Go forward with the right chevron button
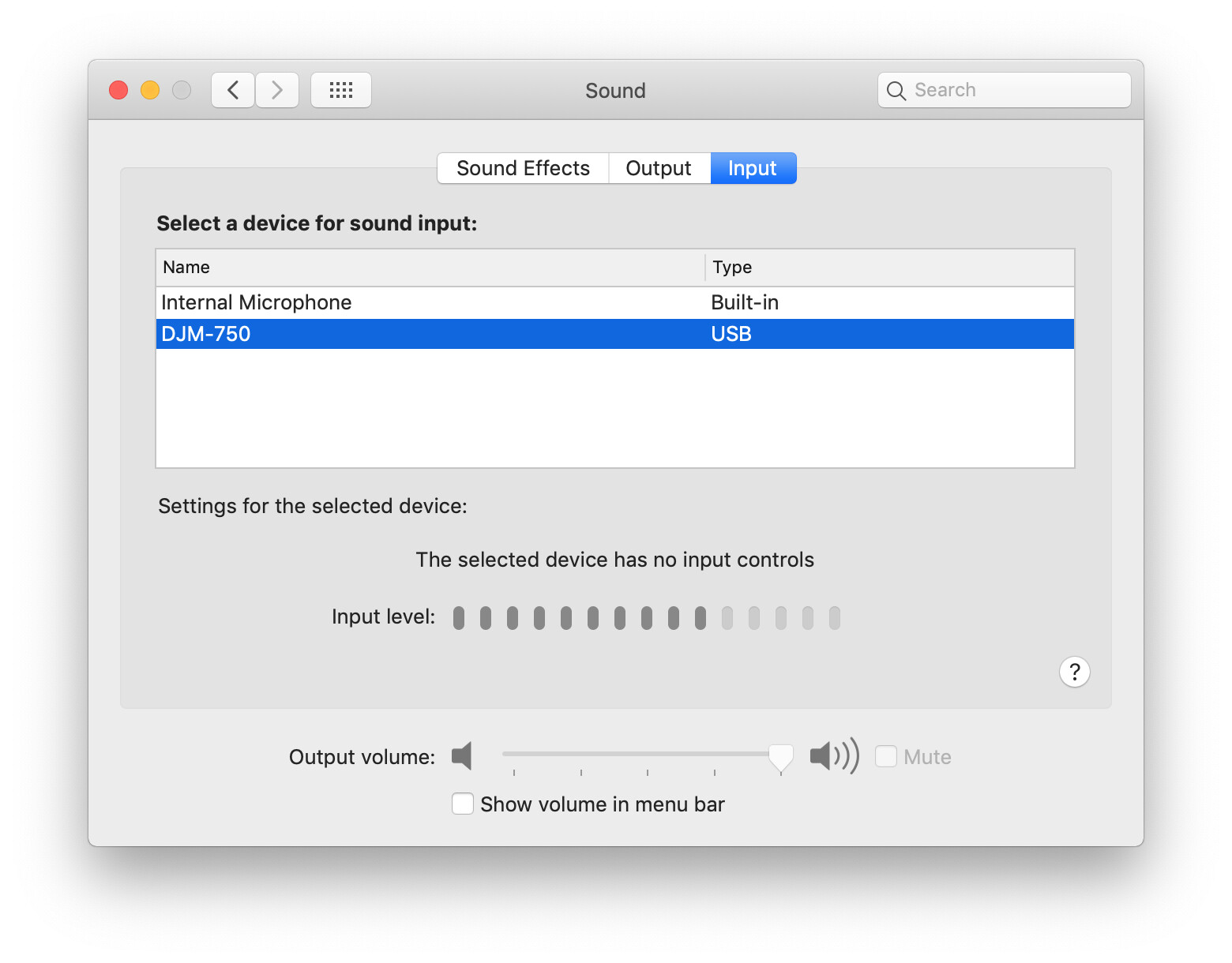Screen dimensions: 1232x963 [x=277, y=90]
